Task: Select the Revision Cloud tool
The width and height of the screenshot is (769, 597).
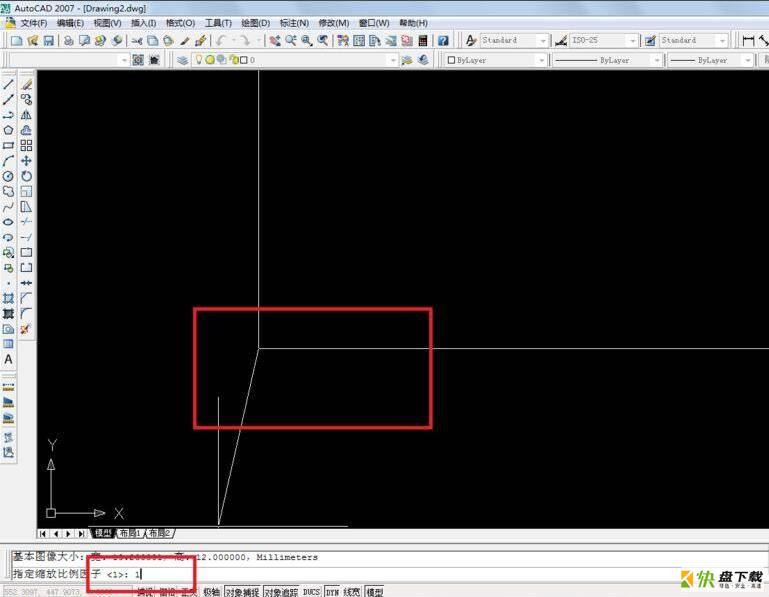Action: (8, 191)
